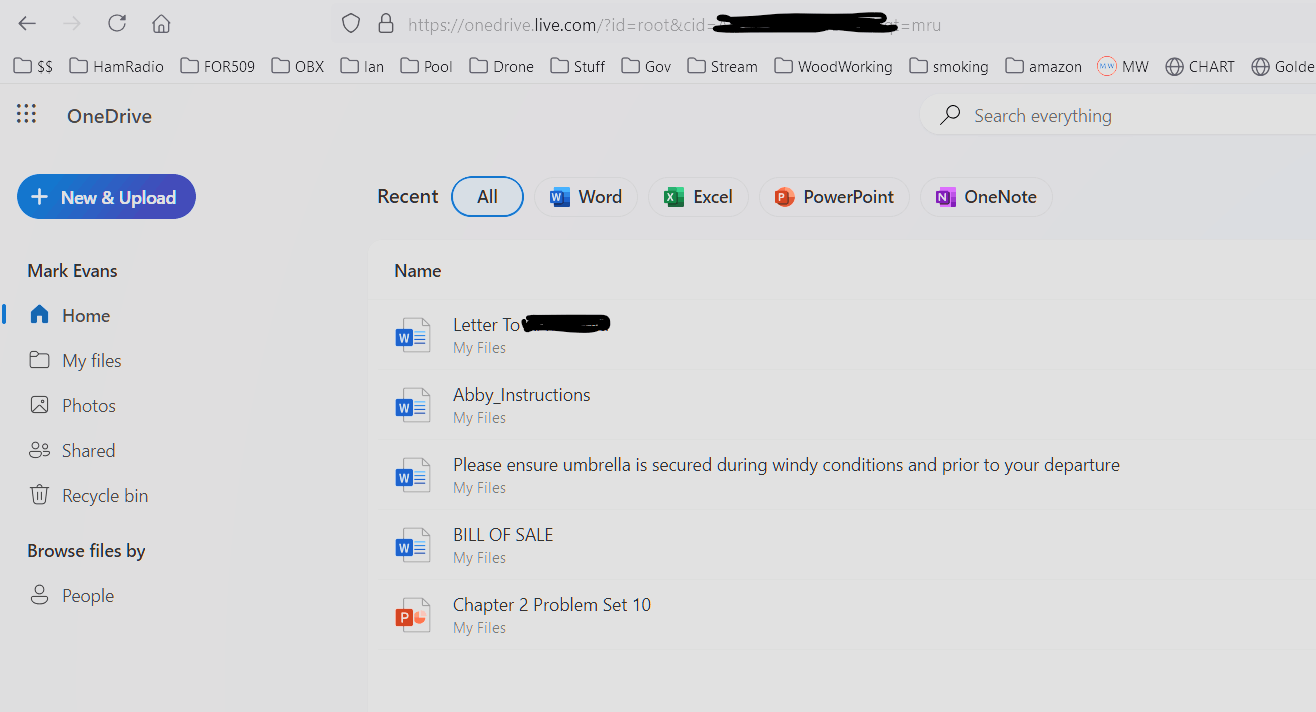Open the Pool bookmark folder
This screenshot has width=1316, height=712.
point(426,66)
